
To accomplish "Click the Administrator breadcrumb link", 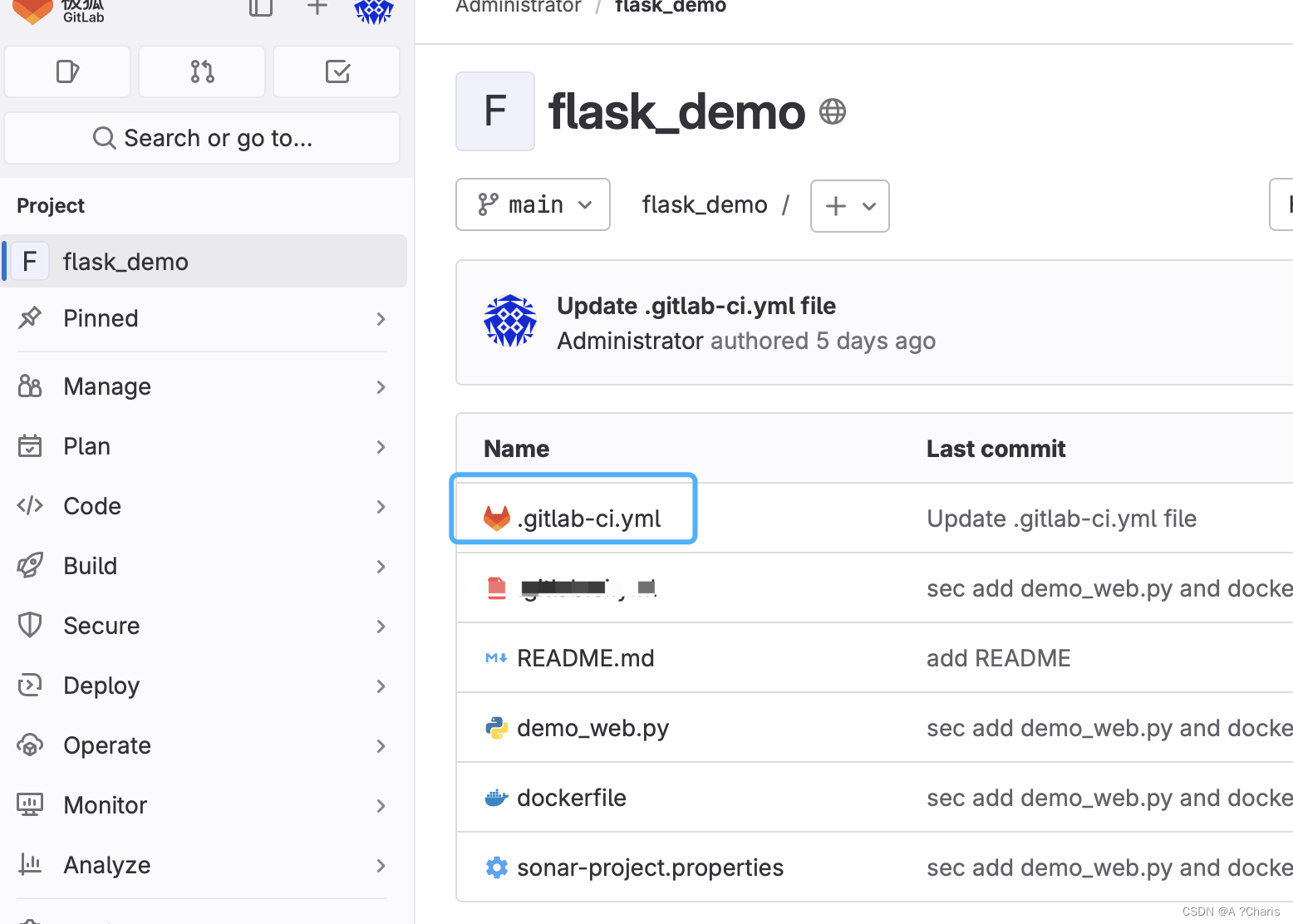I will [x=518, y=7].
